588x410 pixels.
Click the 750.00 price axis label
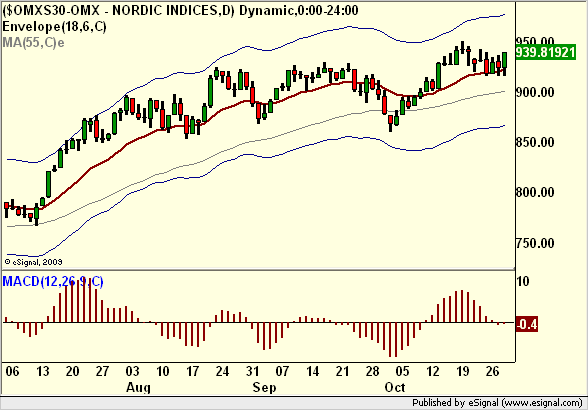[535, 243]
